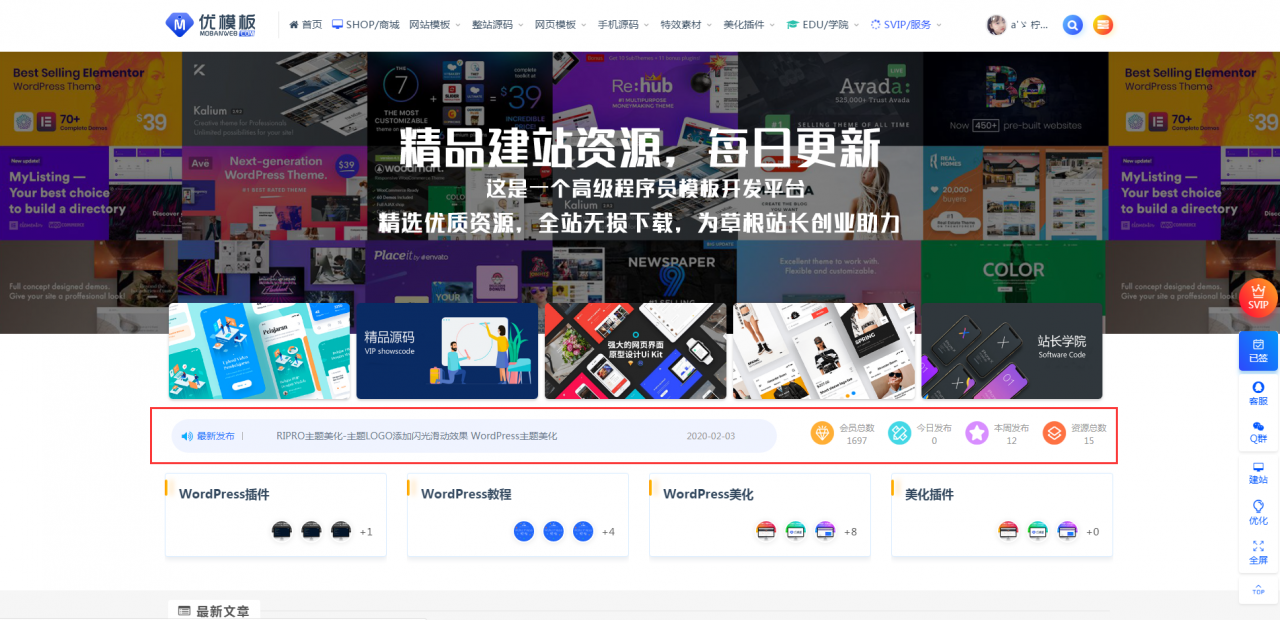Click the 最新发布 speaker icon
The image size is (1280, 620).
coord(187,436)
